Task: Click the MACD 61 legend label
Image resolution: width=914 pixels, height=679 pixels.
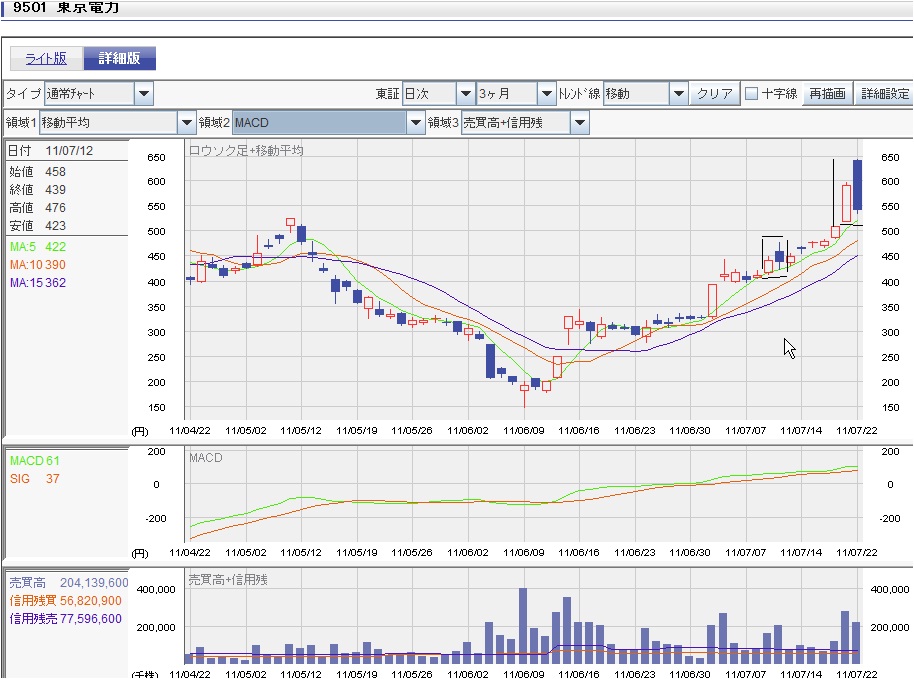Action: 35,461
